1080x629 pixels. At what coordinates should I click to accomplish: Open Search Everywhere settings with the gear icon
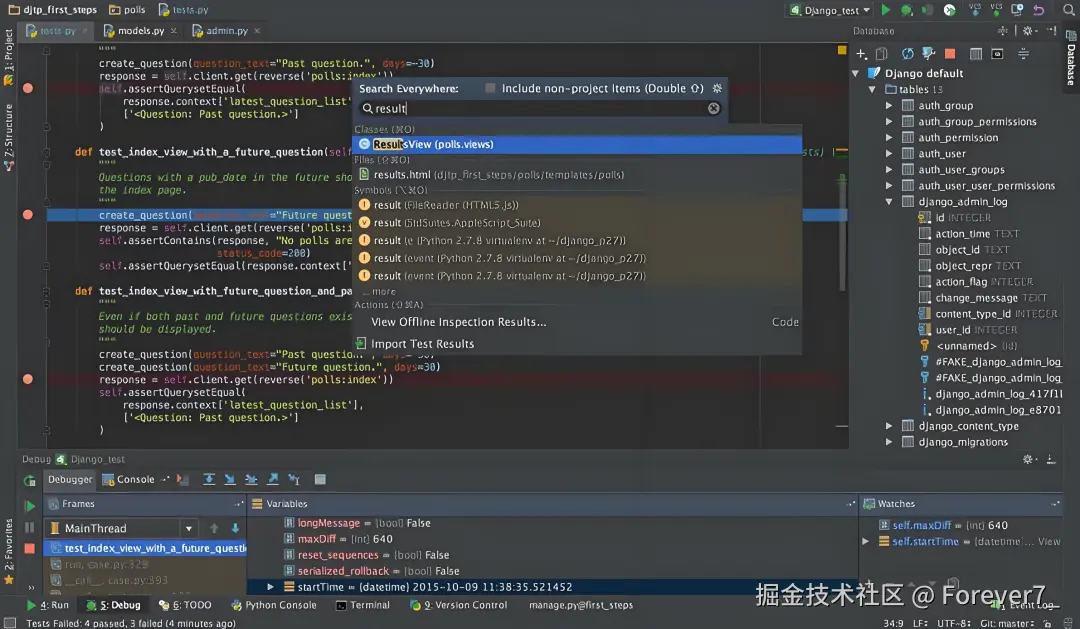tap(717, 88)
